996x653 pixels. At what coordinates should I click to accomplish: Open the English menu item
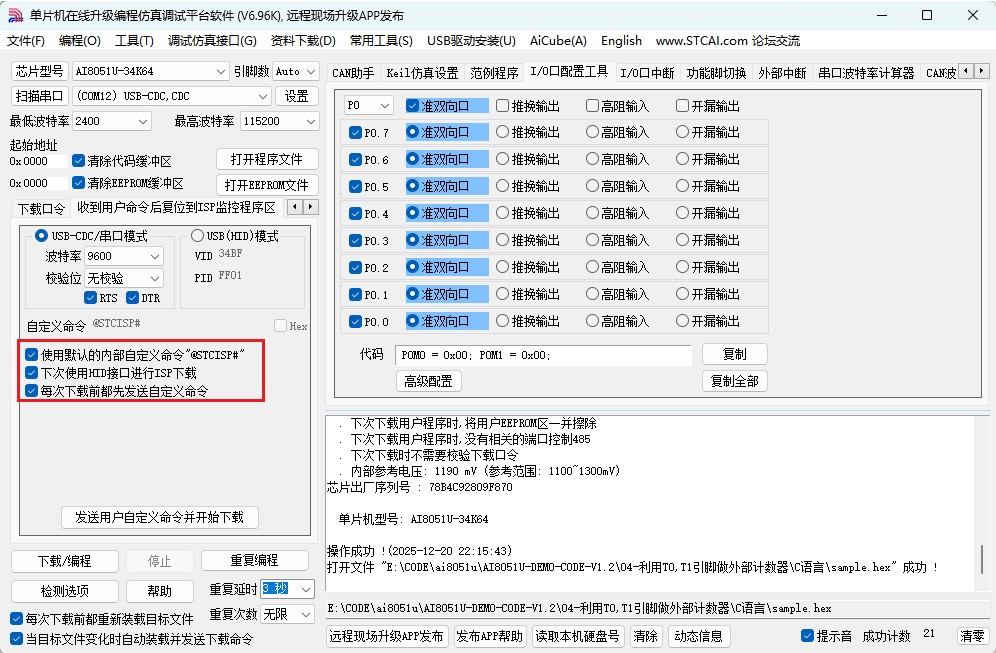pyautogui.click(x=621, y=41)
